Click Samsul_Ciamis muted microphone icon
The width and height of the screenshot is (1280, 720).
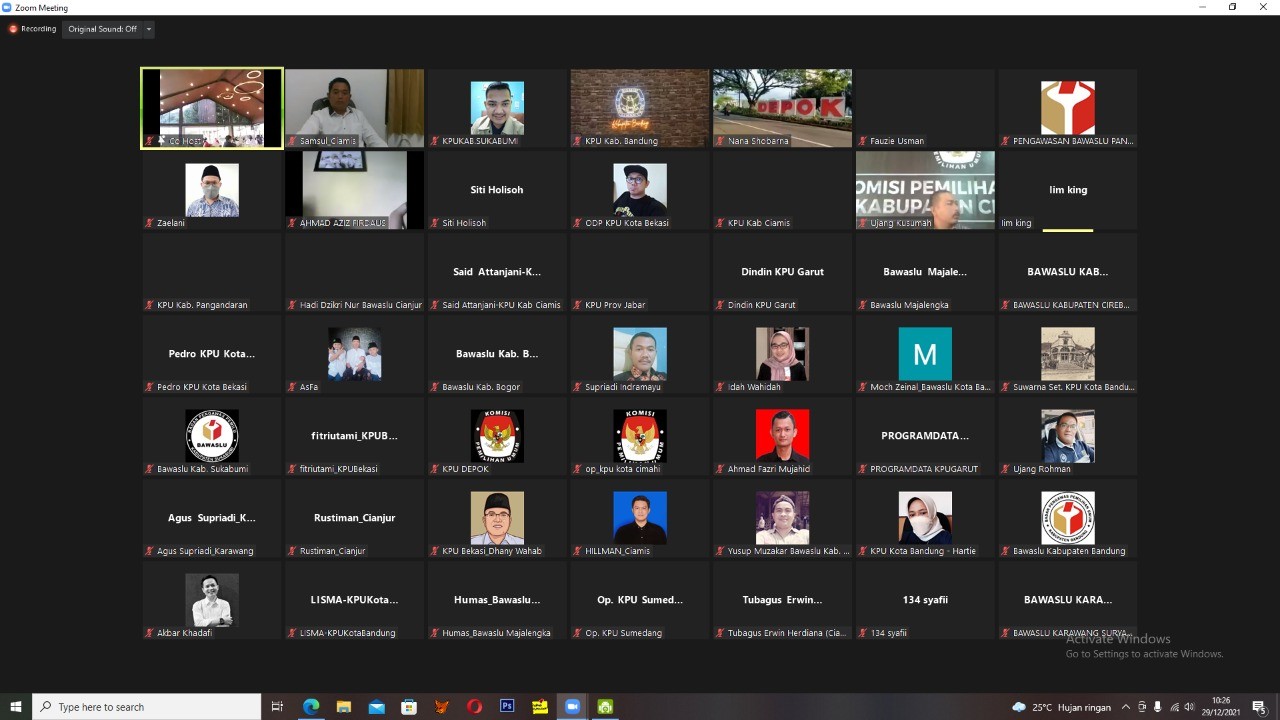pyautogui.click(x=293, y=141)
